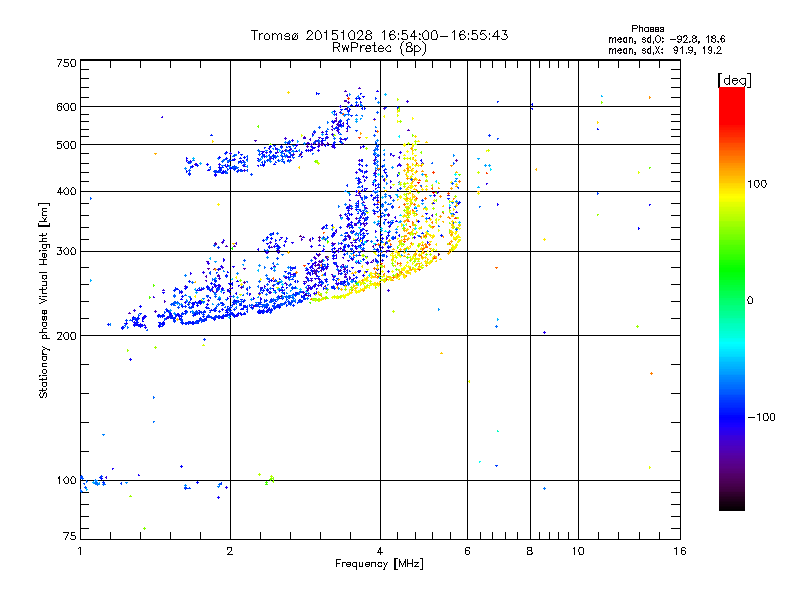Click the y-axis tick label '75'

click(70, 536)
